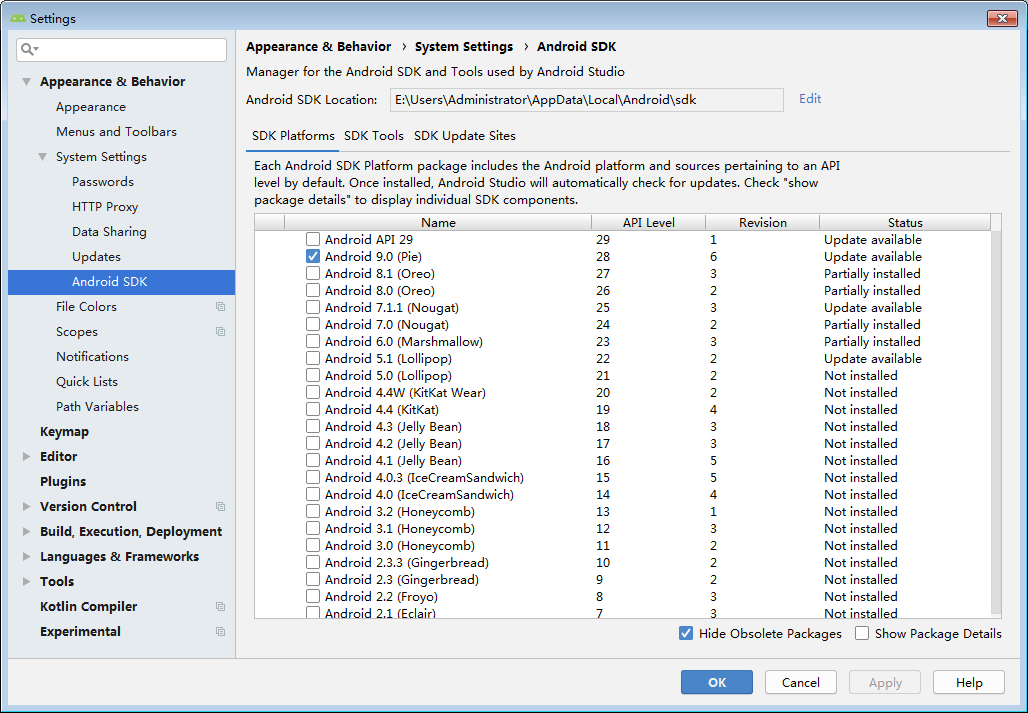
Task: Check the Android 6.0 (Marshmallow) checkbox
Action: pos(313,341)
